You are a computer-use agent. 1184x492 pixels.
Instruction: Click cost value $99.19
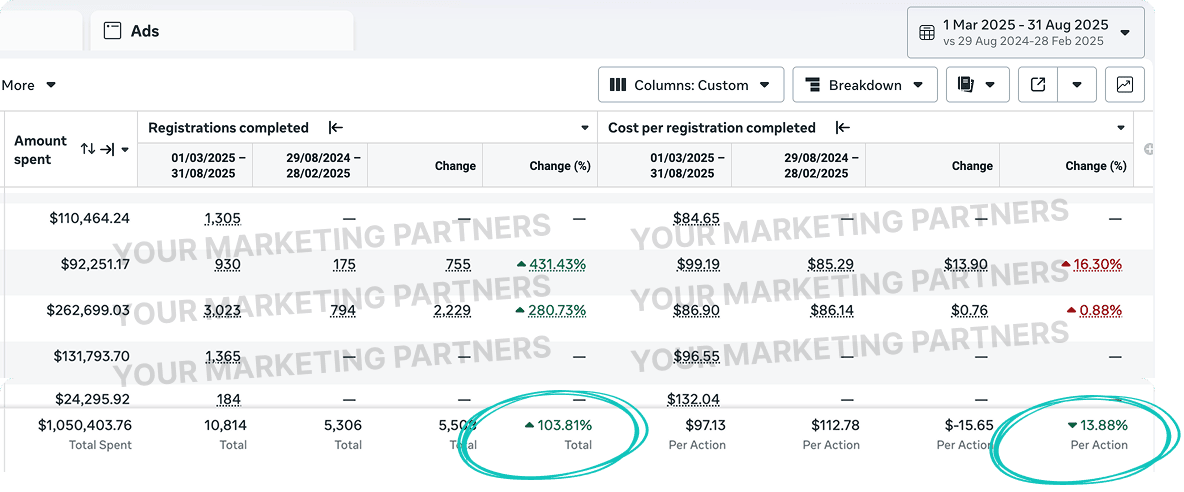pyautogui.click(x=696, y=265)
